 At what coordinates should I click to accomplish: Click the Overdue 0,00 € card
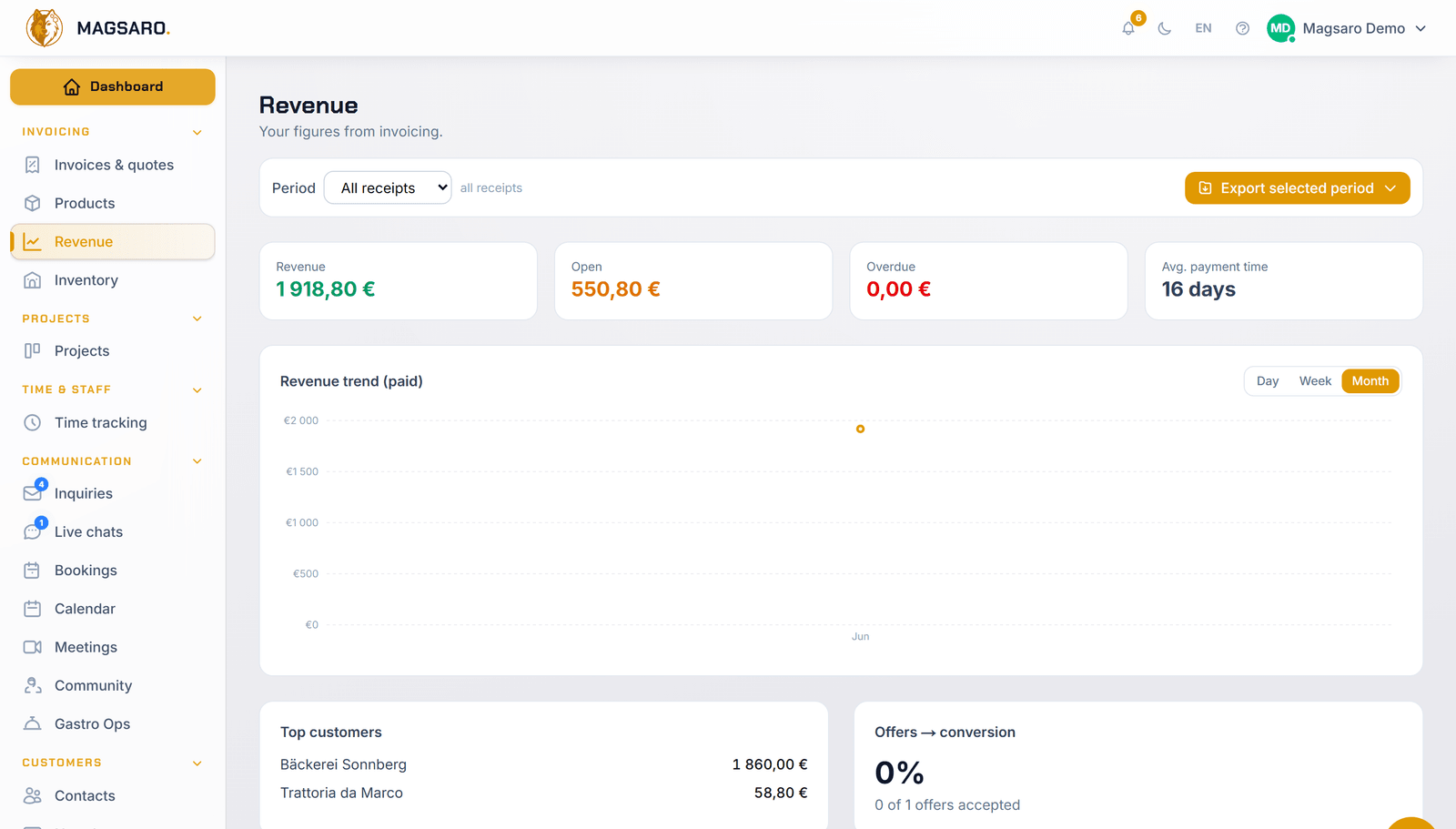click(x=988, y=281)
